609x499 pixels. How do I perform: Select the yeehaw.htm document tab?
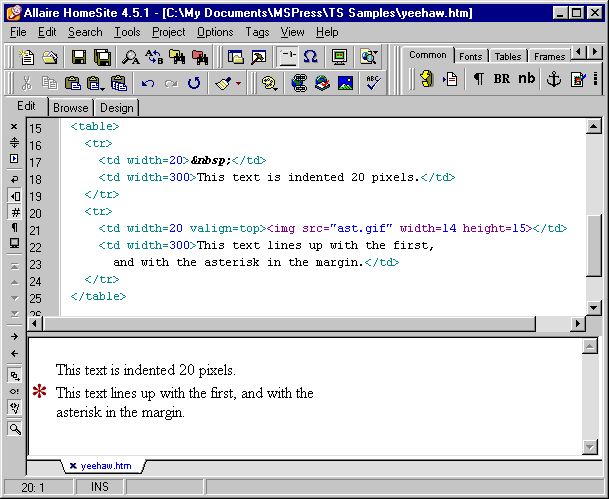pos(106,466)
